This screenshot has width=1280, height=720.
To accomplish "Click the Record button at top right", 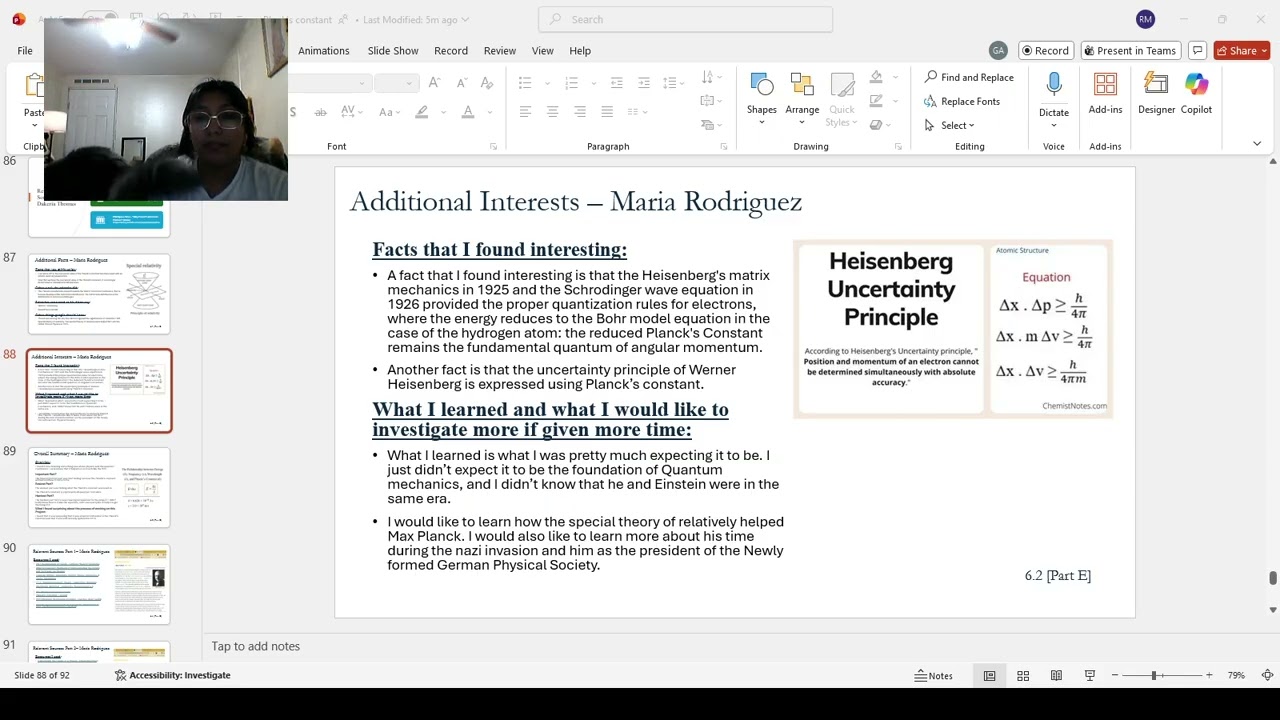I will (x=1046, y=51).
